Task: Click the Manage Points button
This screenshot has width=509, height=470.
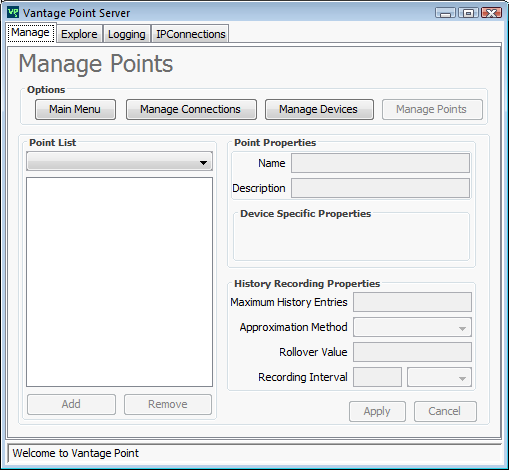Action: [x=432, y=109]
